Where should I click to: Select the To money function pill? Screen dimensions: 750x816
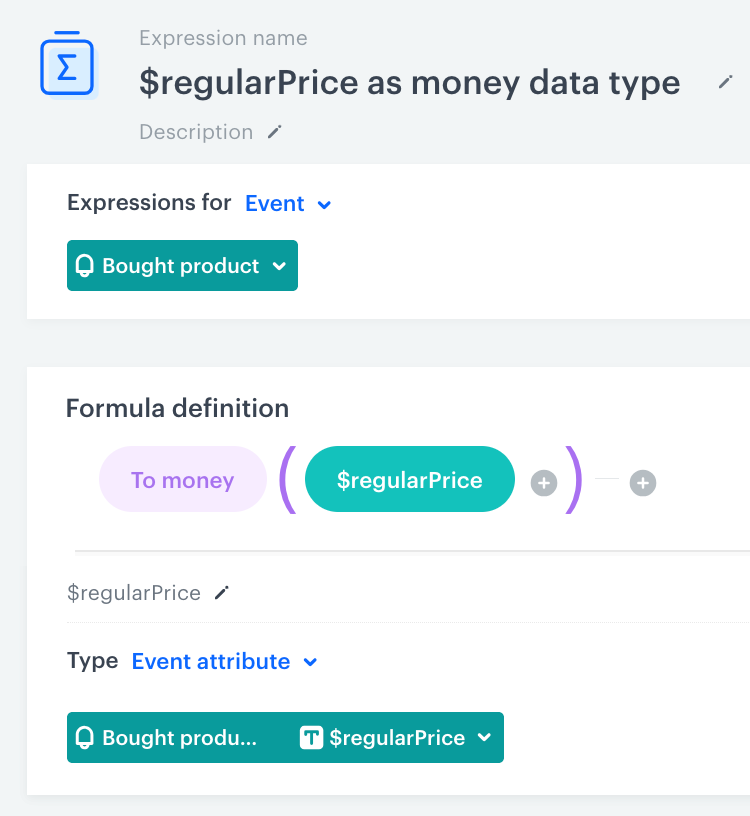pyautogui.click(x=183, y=479)
